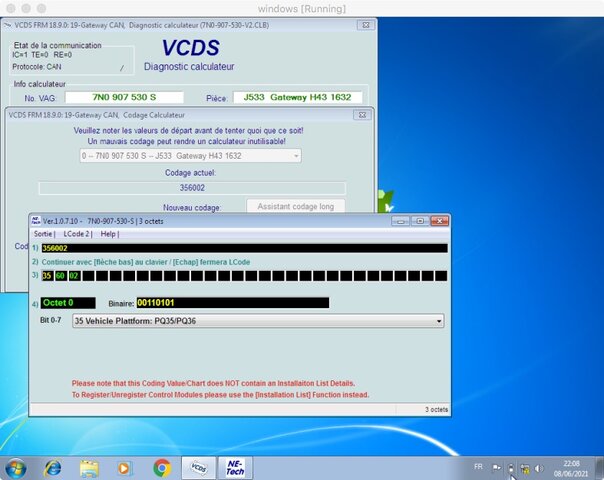Image resolution: width=604 pixels, height=480 pixels.
Task: Click the Installation List warning text
Action: [220, 389]
